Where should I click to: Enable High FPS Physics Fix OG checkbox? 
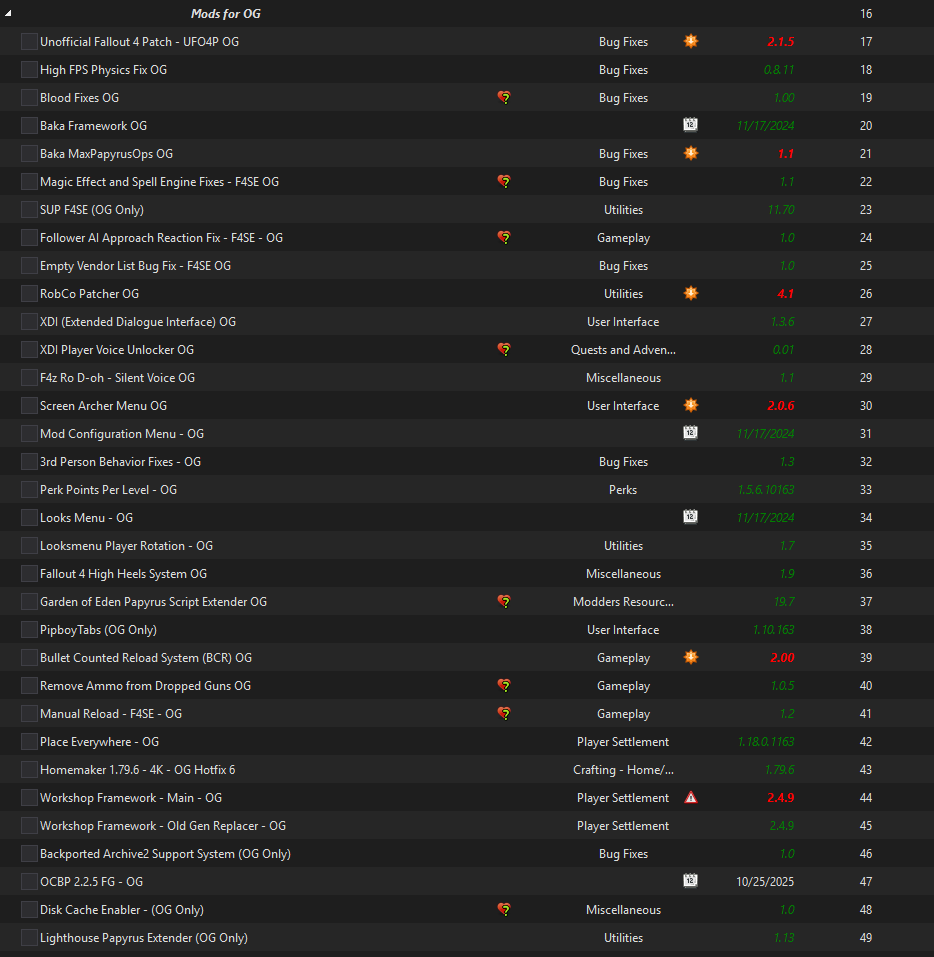(29, 70)
